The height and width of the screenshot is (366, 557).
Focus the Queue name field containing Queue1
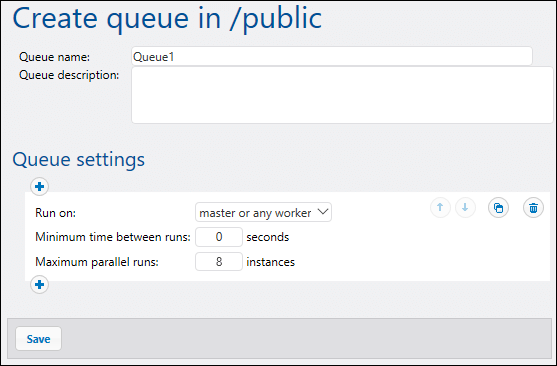(332, 56)
